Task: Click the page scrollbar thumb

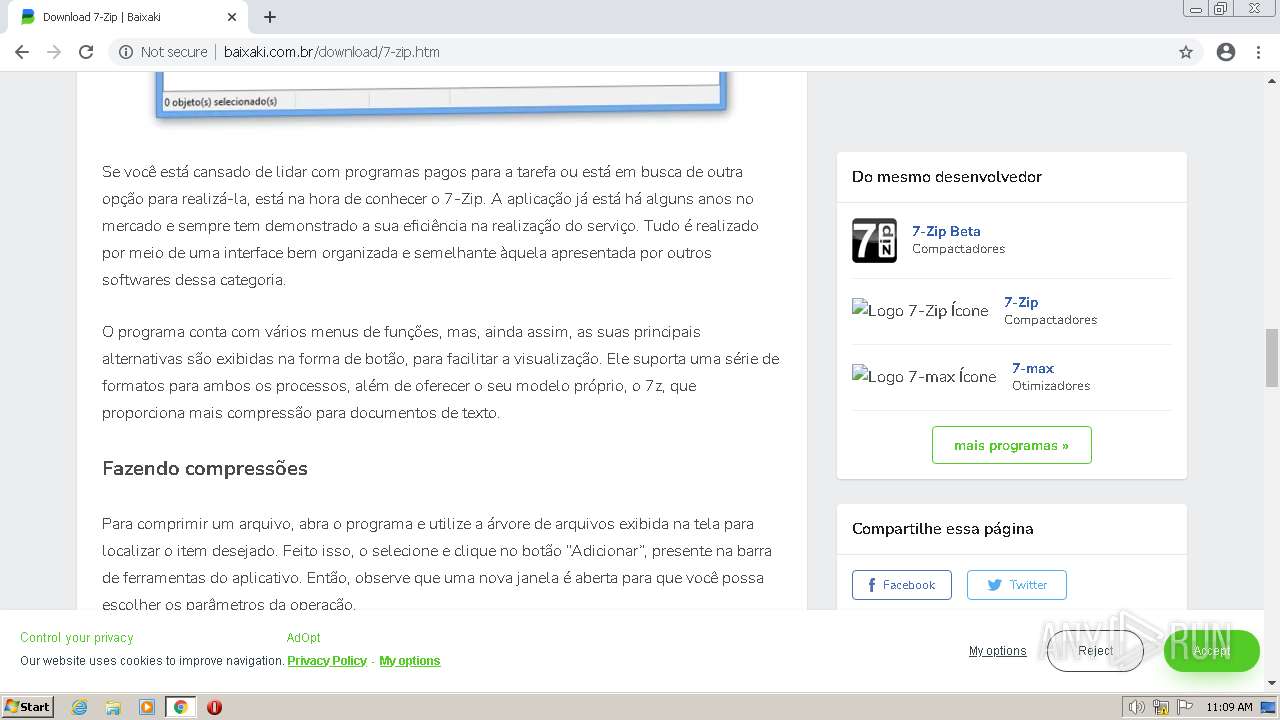Action: click(x=1272, y=357)
